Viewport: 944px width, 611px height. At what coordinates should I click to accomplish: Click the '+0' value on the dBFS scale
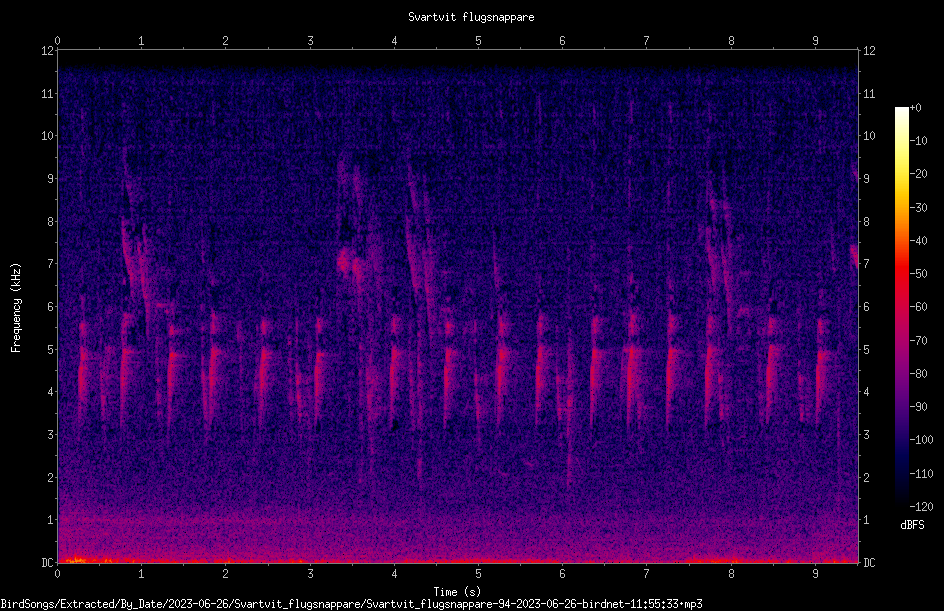pos(915,108)
